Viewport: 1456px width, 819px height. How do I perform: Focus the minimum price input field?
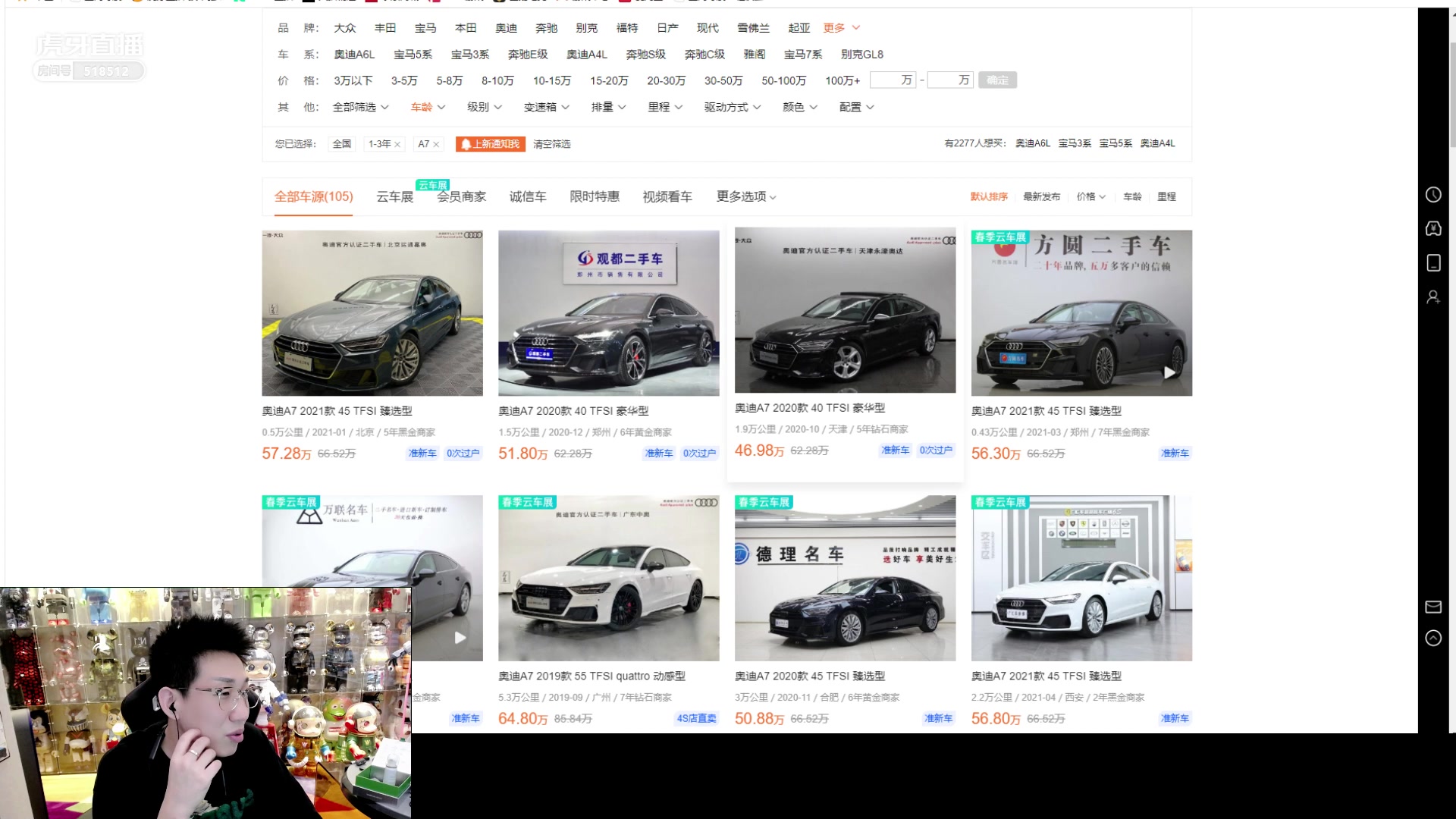893,80
